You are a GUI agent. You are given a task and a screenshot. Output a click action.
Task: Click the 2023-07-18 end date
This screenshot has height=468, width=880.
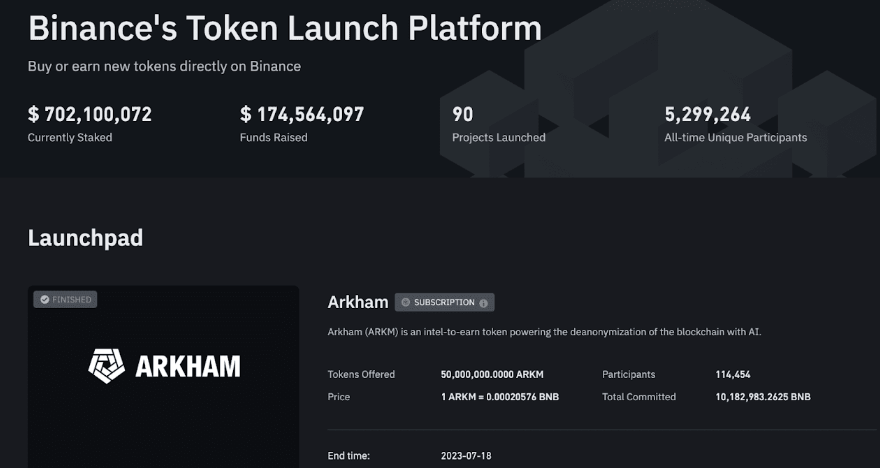[x=466, y=456]
